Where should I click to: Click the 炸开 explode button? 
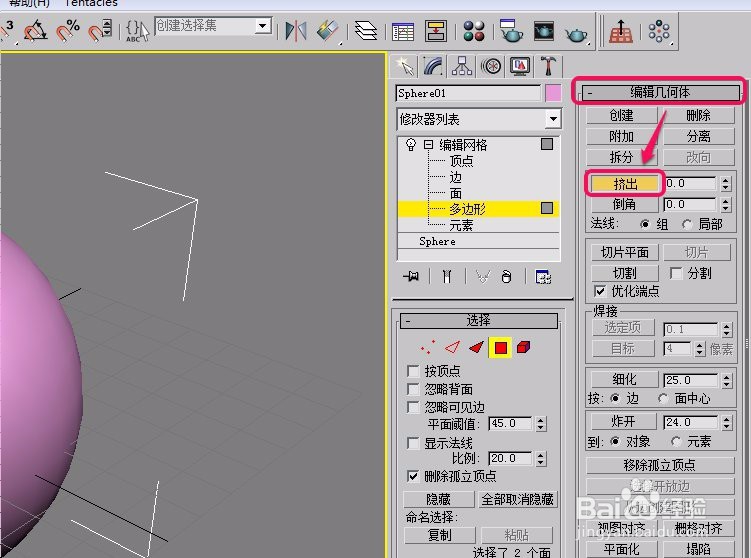pos(623,422)
